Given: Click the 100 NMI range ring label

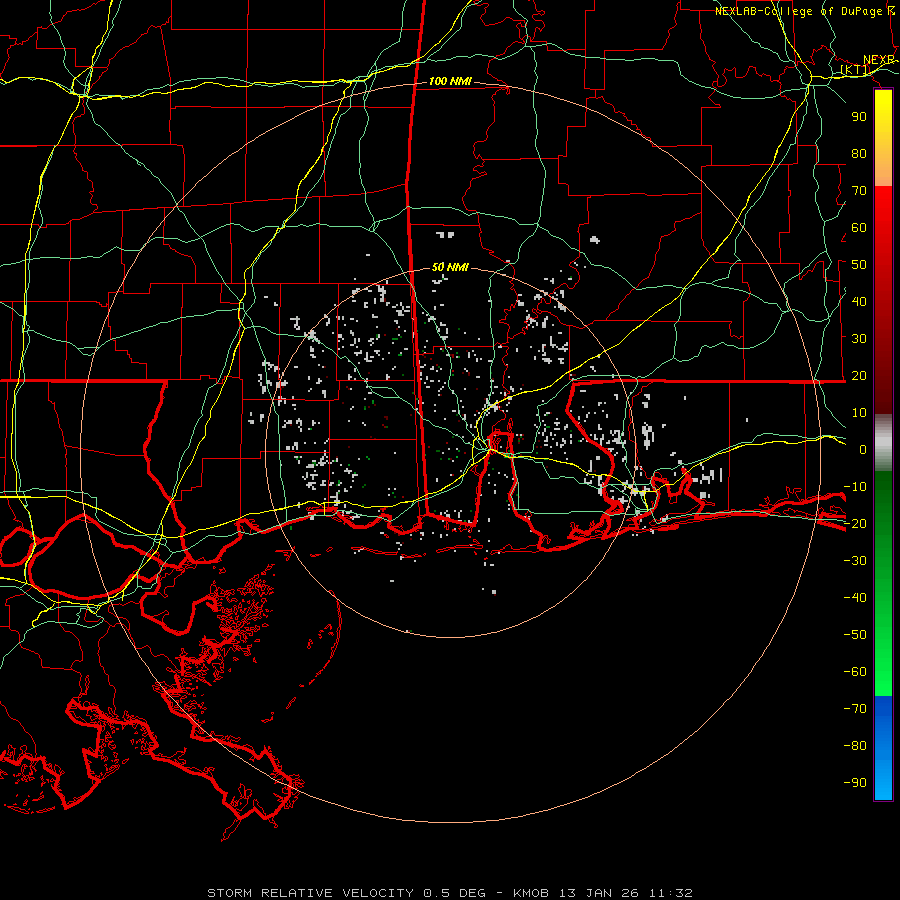Looking at the screenshot, I should click(450, 82).
